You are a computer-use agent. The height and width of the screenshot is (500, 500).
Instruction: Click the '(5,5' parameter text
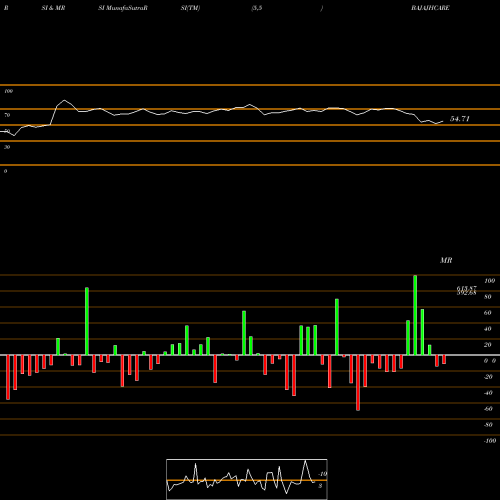pos(257,8)
